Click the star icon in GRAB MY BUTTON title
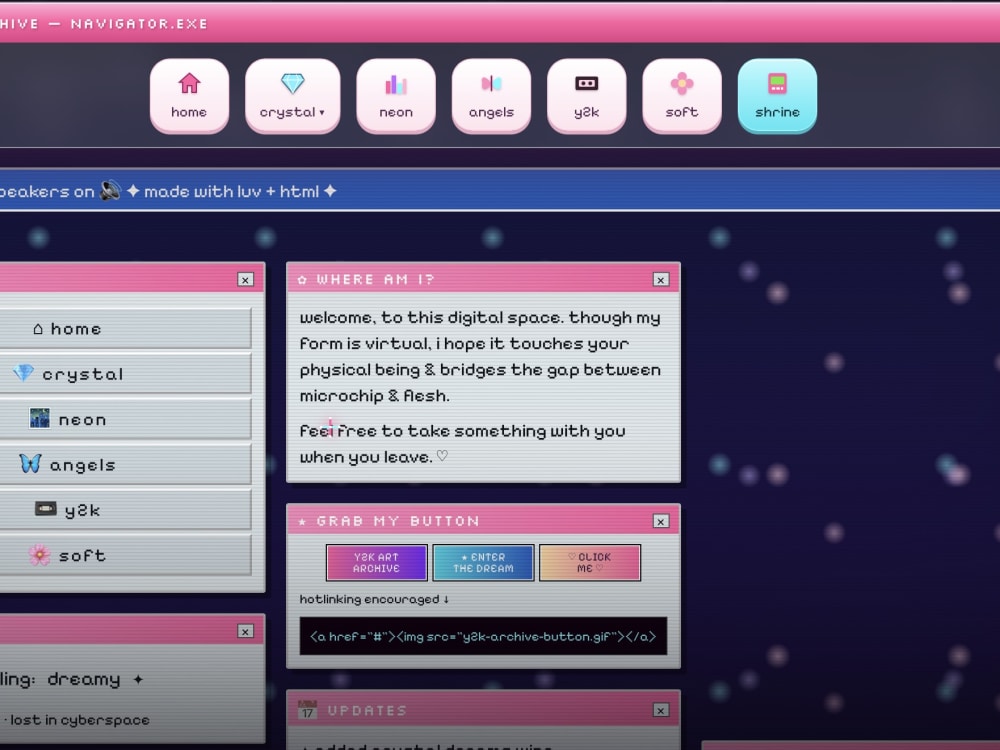 point(302,522)
